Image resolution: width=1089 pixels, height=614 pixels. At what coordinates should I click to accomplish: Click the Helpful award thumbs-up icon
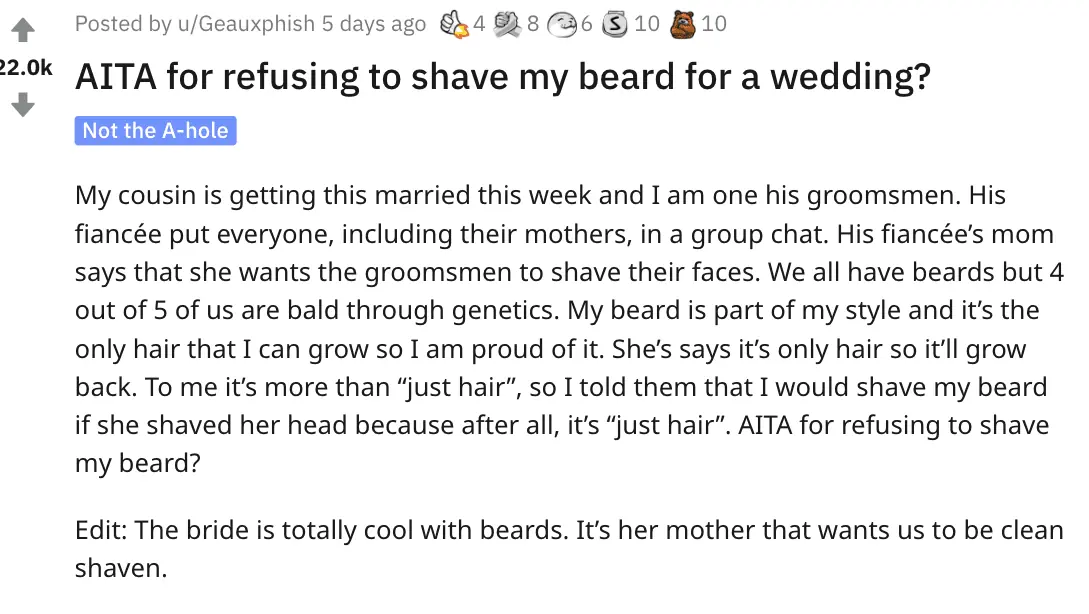click(456, 23)
